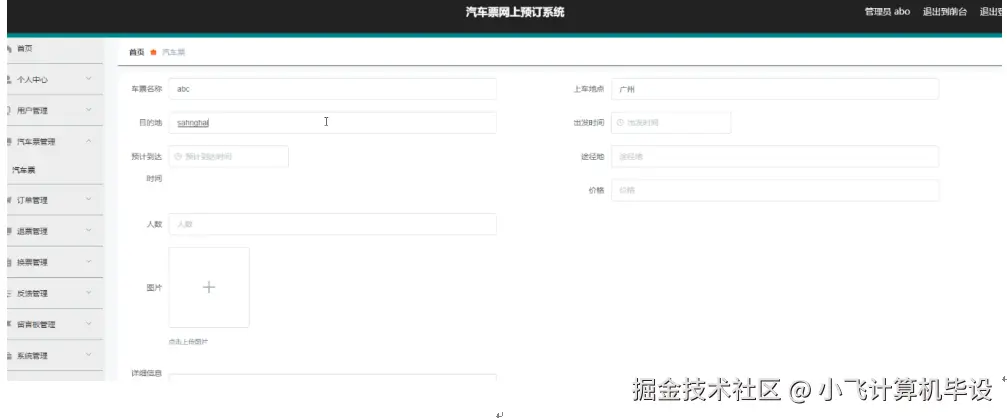Click the 图片 upload box
Screen dimensions: 1007x418
click(209, 288)
